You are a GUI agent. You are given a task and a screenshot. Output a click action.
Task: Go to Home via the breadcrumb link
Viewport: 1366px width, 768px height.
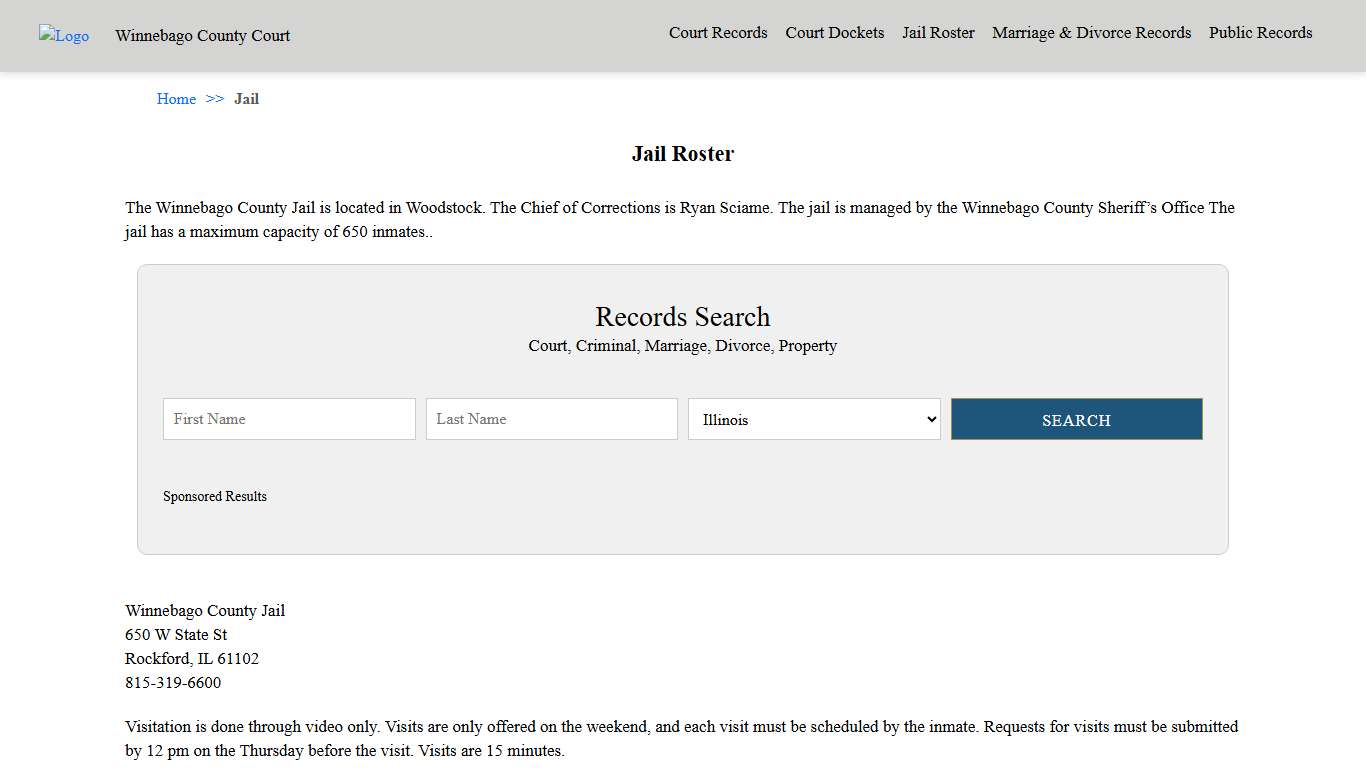(176, 98)
